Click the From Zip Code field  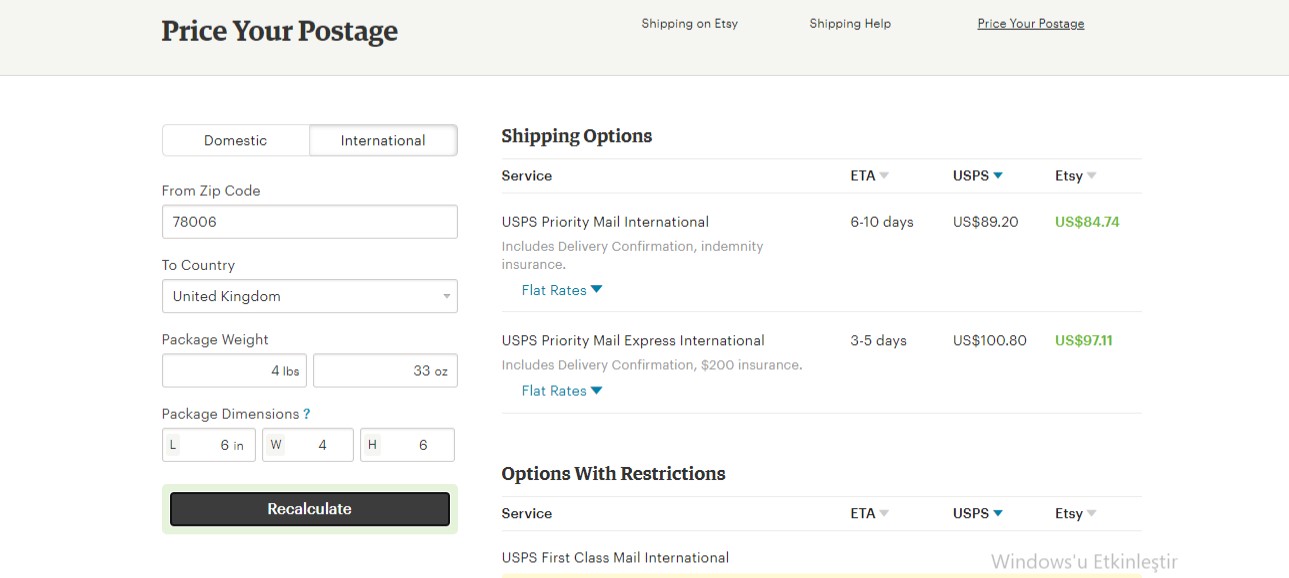point(309,222)
